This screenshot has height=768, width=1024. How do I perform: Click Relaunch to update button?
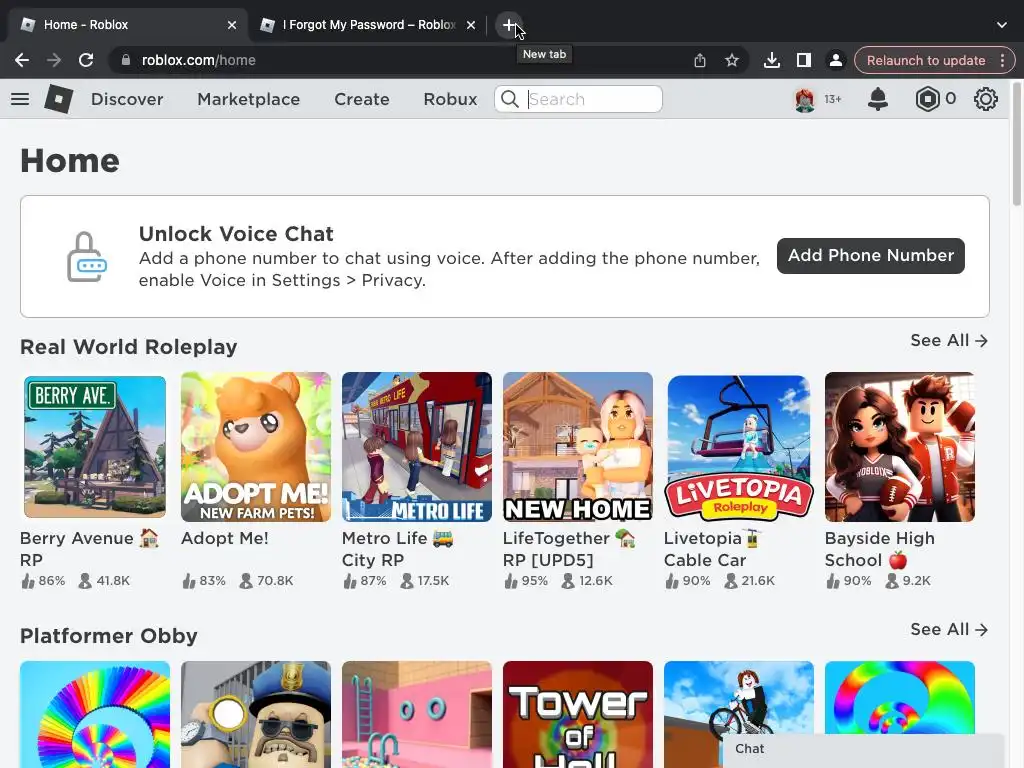926,60
